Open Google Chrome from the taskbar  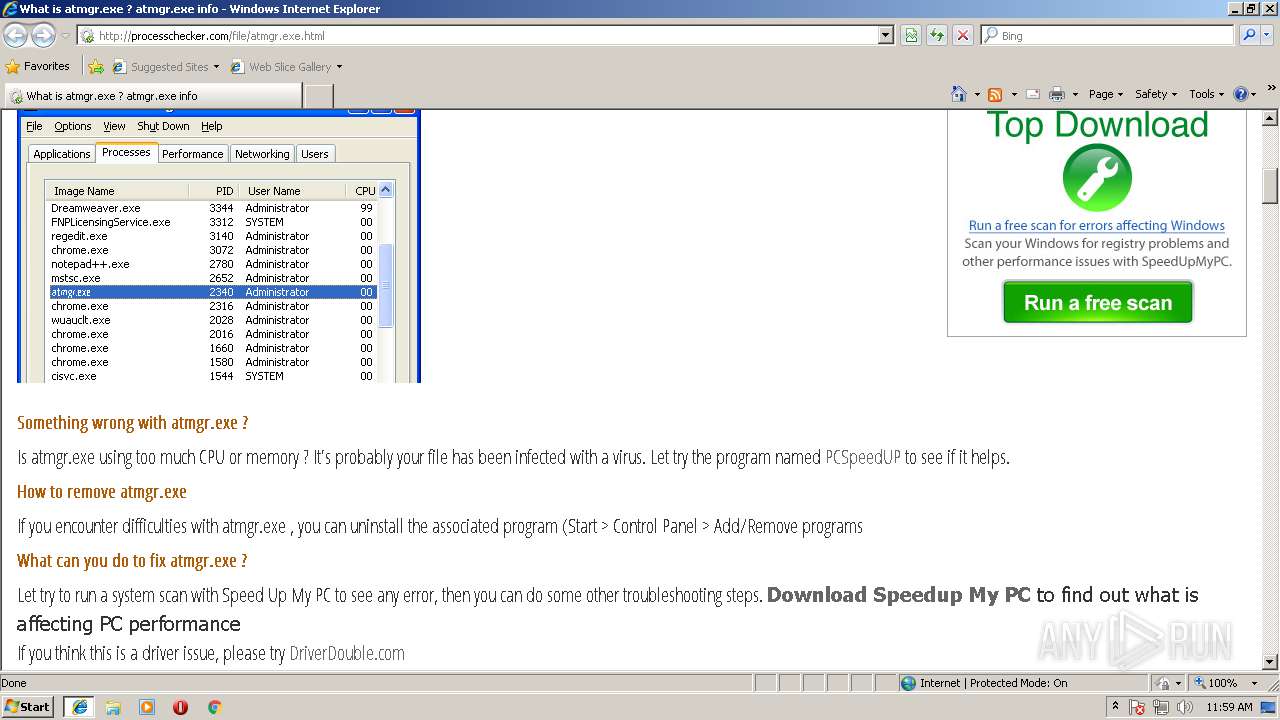(214, 707)
